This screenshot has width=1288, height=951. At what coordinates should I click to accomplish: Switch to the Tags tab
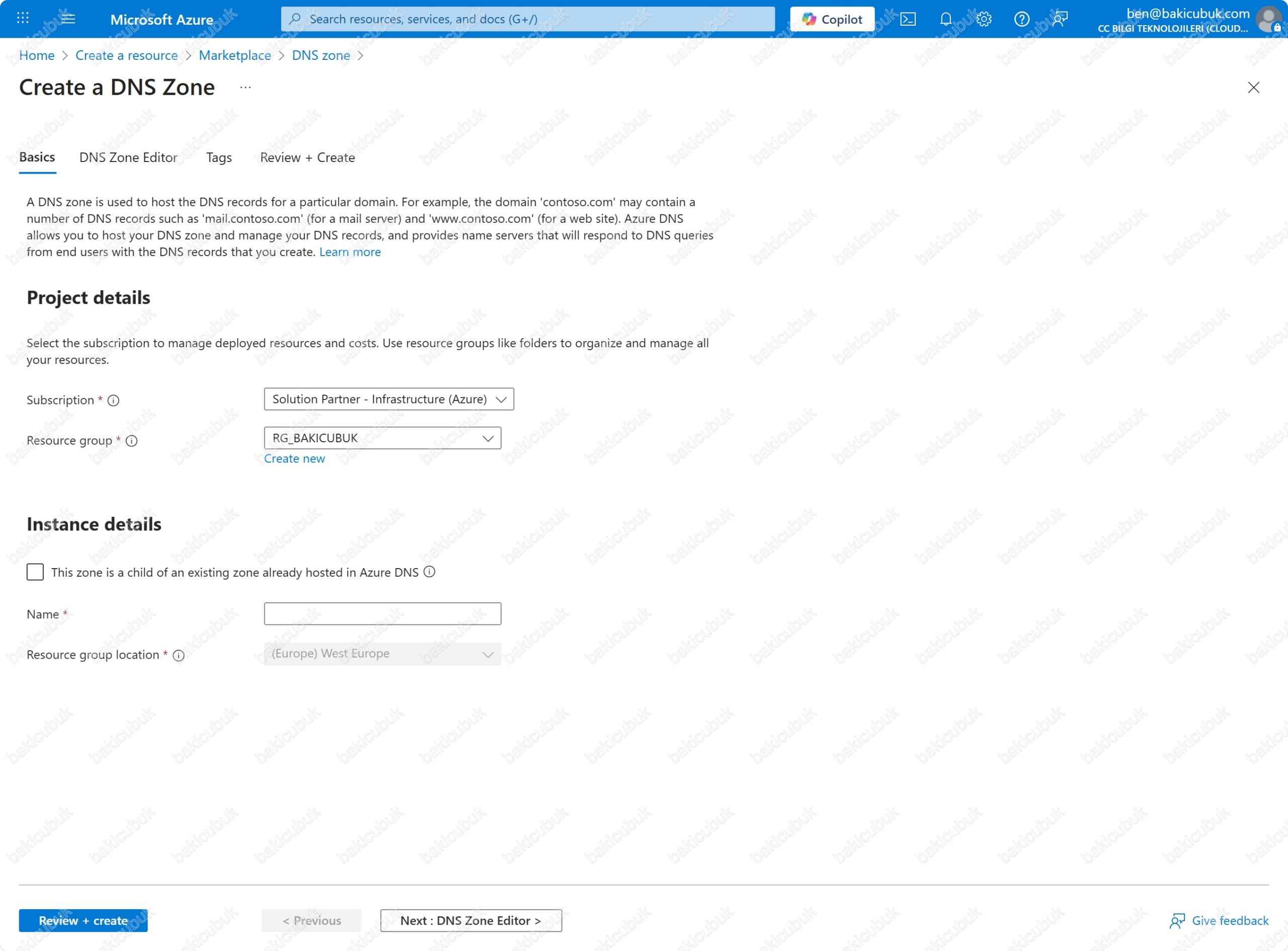[219, 157]
